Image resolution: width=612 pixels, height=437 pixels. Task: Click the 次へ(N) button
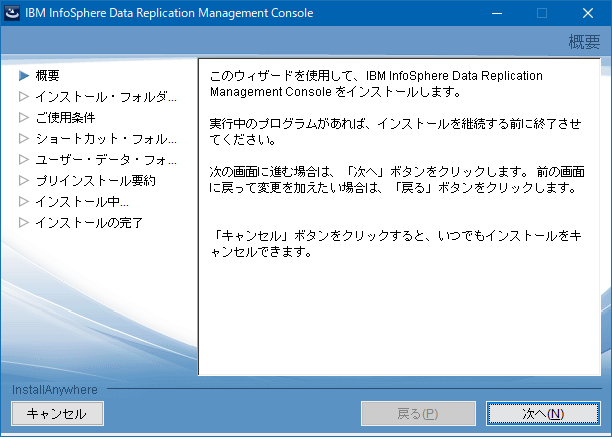coord(543,414)
